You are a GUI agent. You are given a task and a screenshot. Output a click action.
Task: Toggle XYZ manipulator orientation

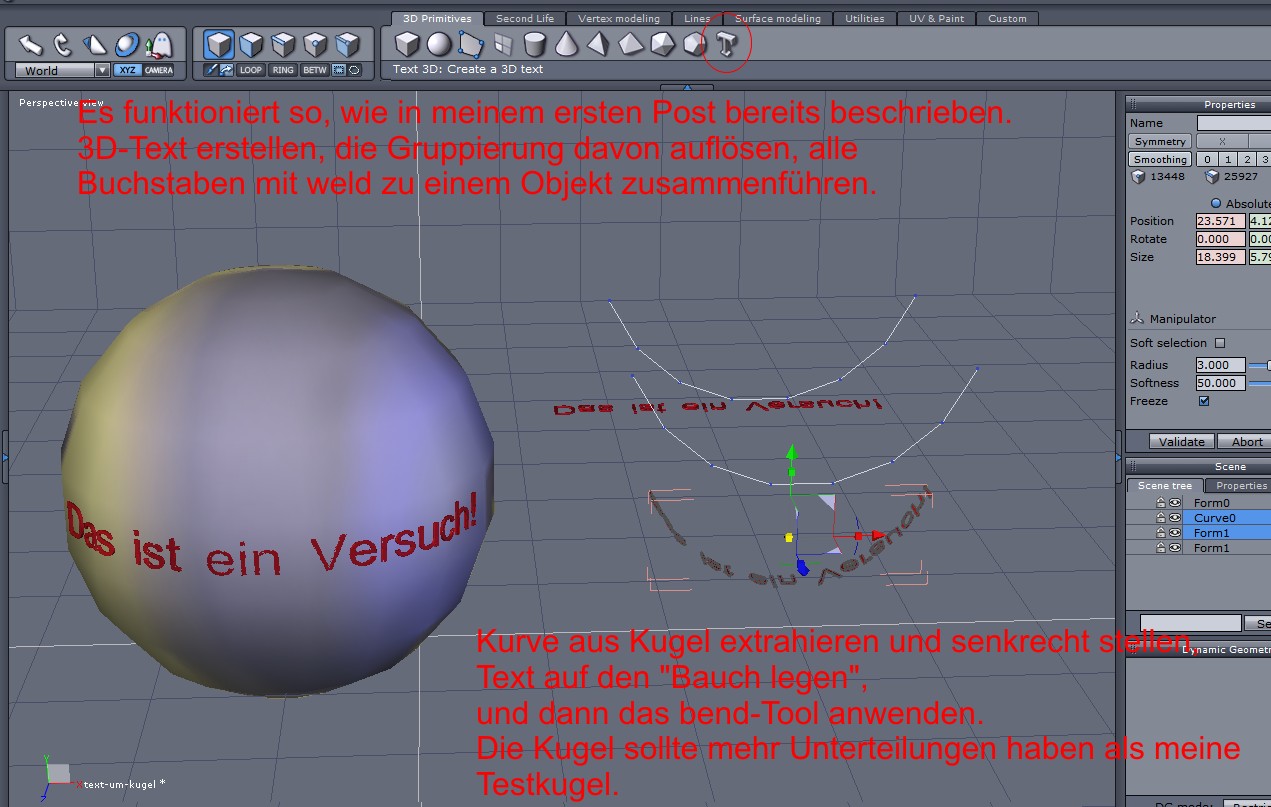[x=127, y=70]
